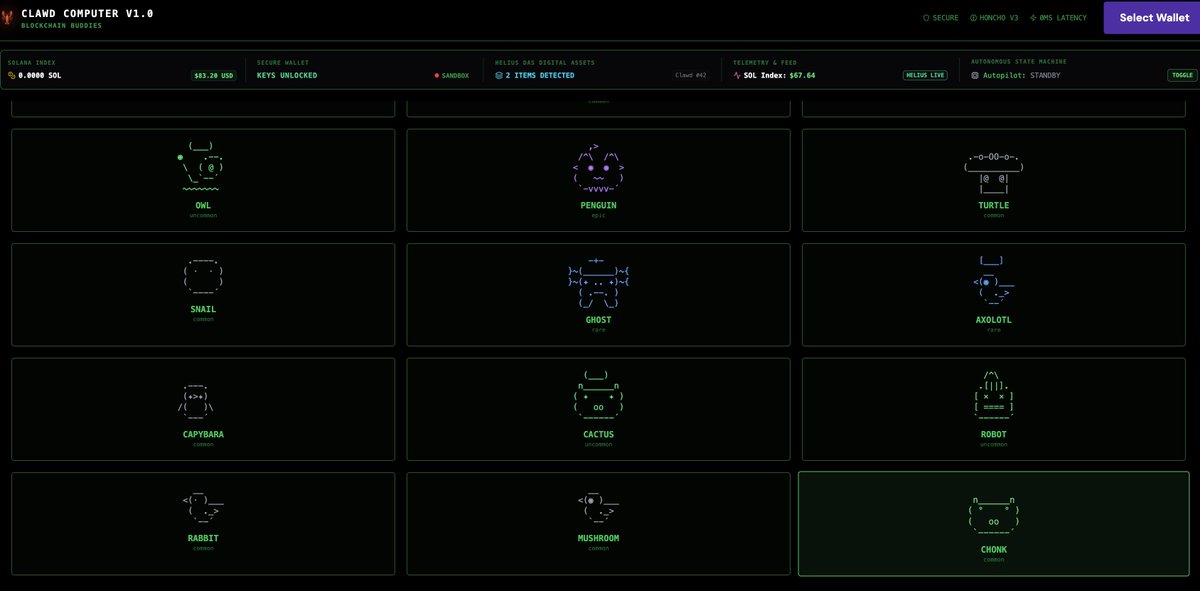Click the HELIUS LIVE badge
This screenshot has height=591, width=1200.
click(x=925, y=75)
